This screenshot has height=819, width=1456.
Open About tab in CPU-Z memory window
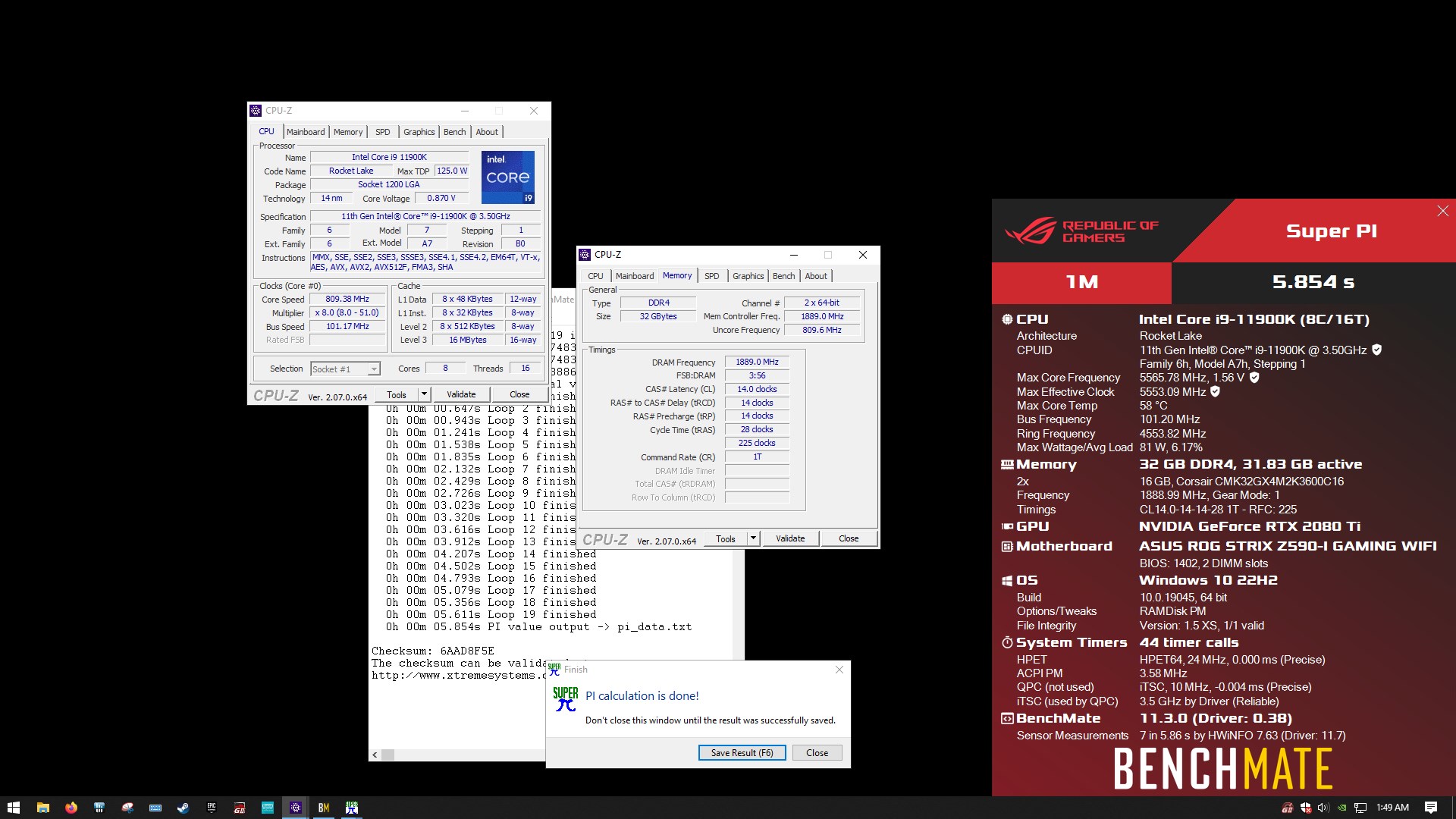[x=816, y=276]
